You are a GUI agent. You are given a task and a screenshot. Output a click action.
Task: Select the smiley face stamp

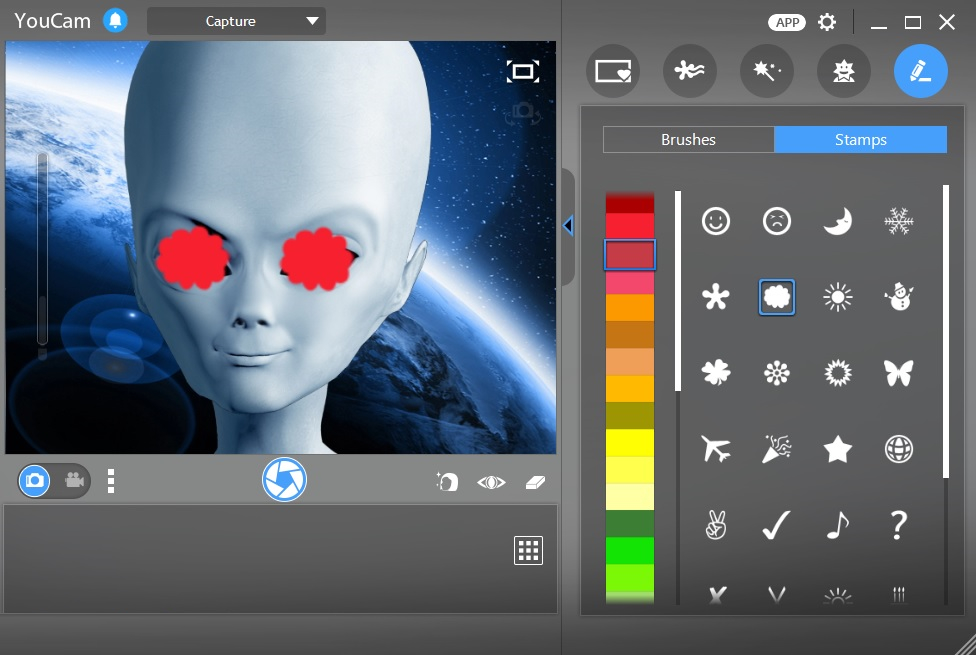point(715,221)
